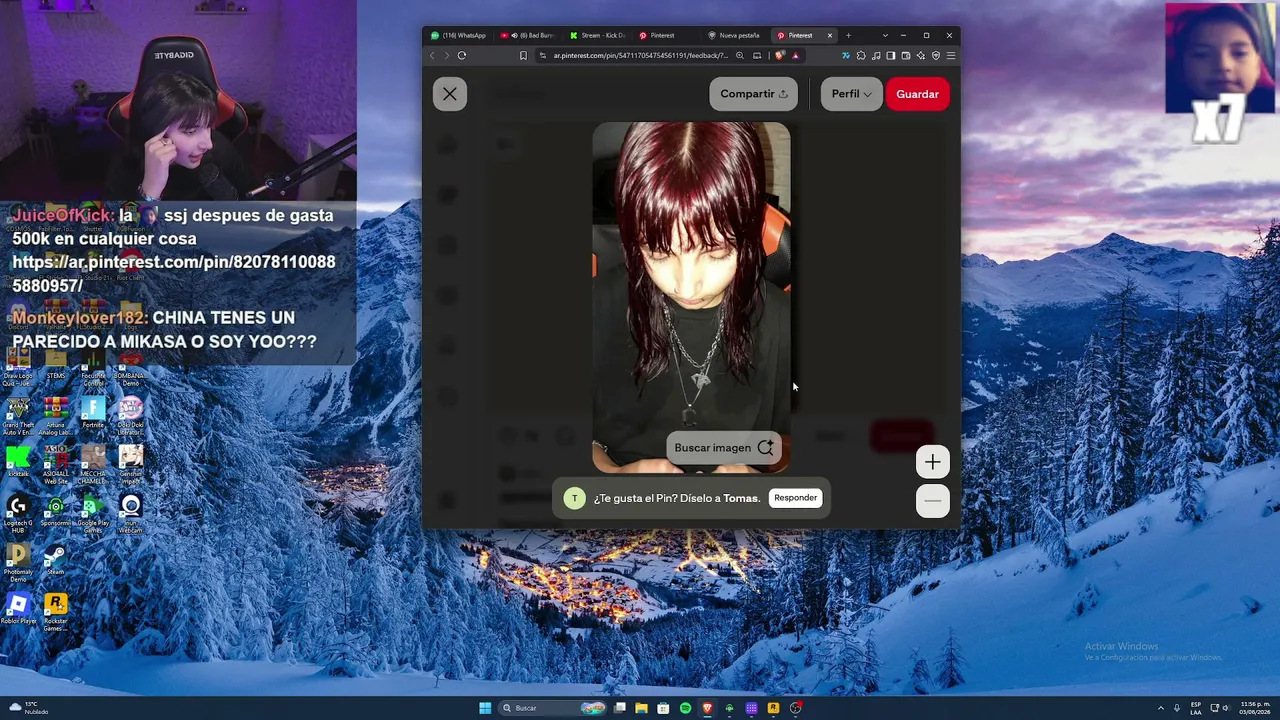Open the browser hamburger menu
Screen dimensions: 1280x720
(951, 56)
